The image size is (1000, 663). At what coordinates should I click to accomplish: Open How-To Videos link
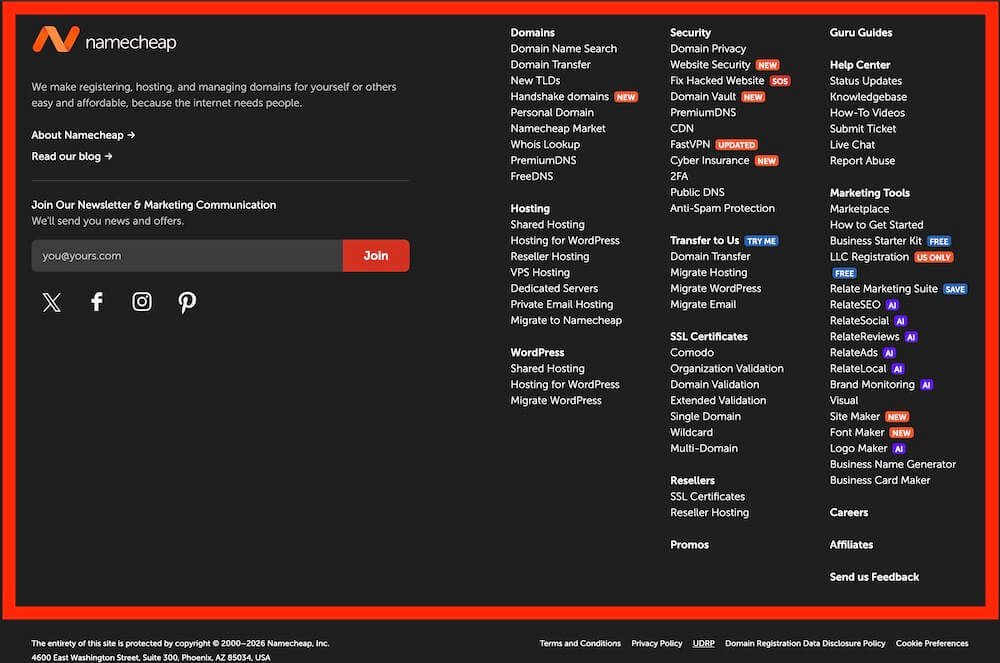[867, 113]
